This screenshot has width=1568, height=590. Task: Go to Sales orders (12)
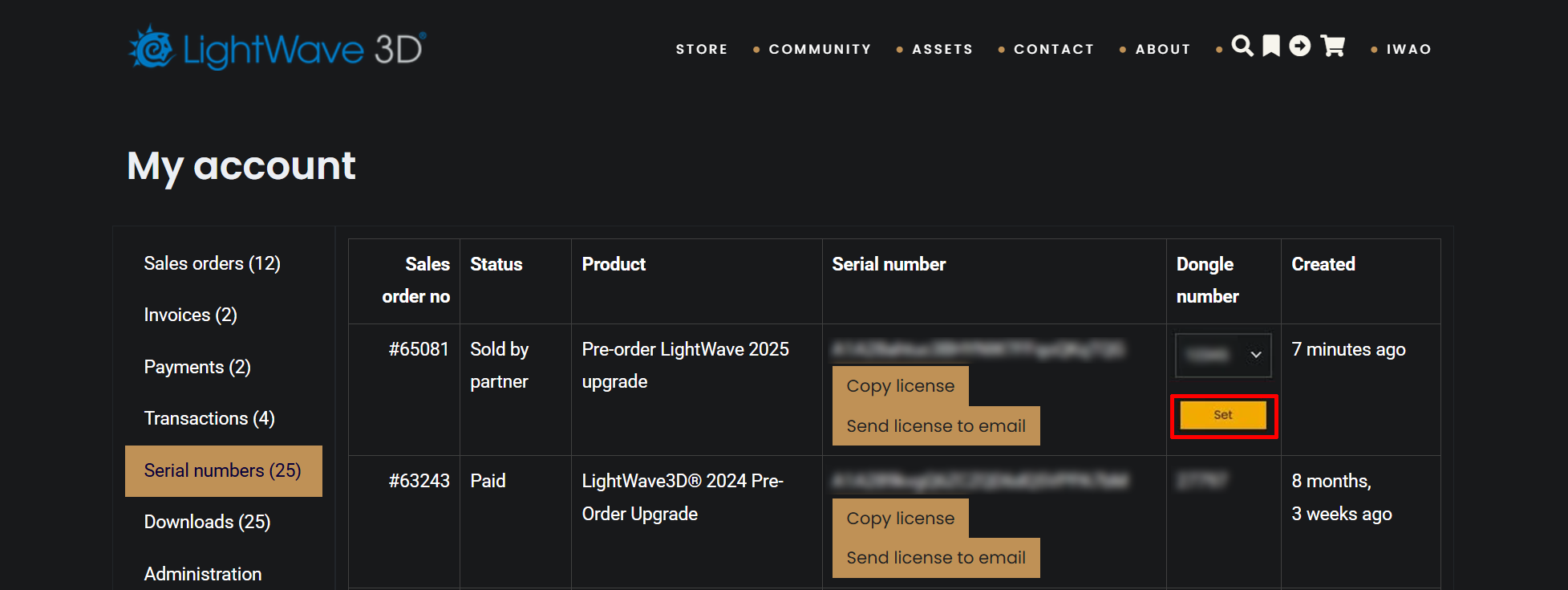pos(213,263)
